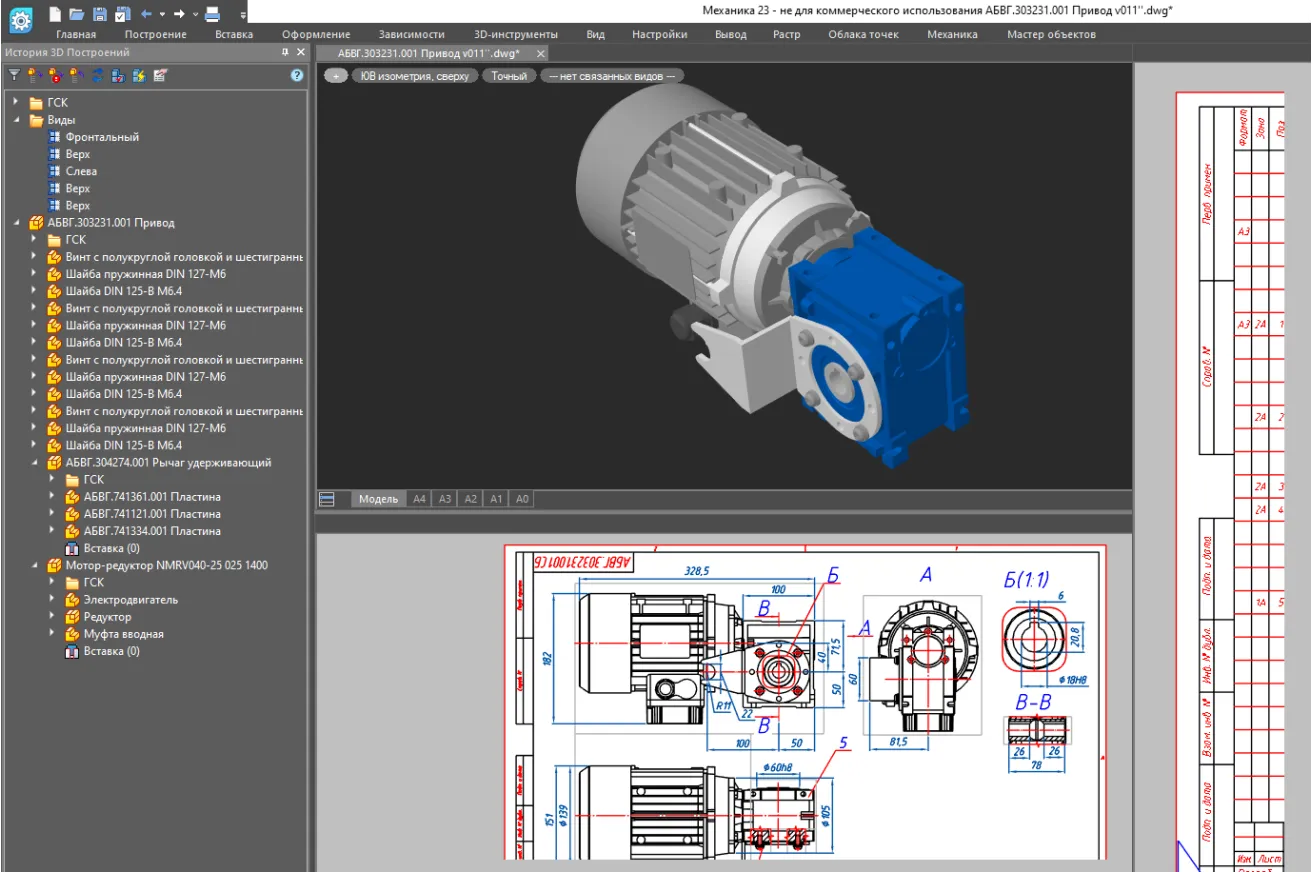Expand the Электродвигатель tree node
Image resolution: width=1312 pixels, height=872 pixels.
click(x=52, y=600)
